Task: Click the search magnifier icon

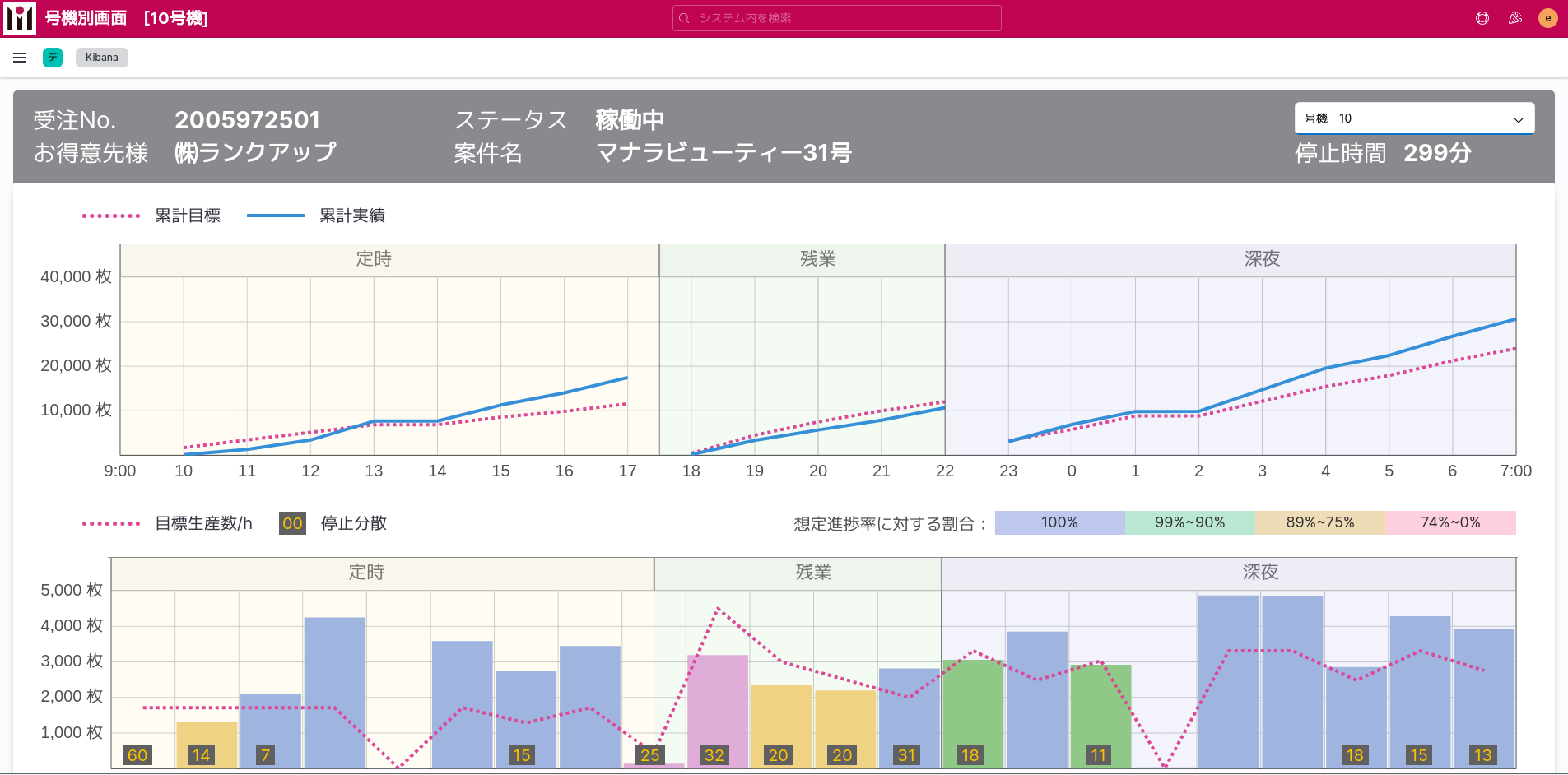Action: 684,18
